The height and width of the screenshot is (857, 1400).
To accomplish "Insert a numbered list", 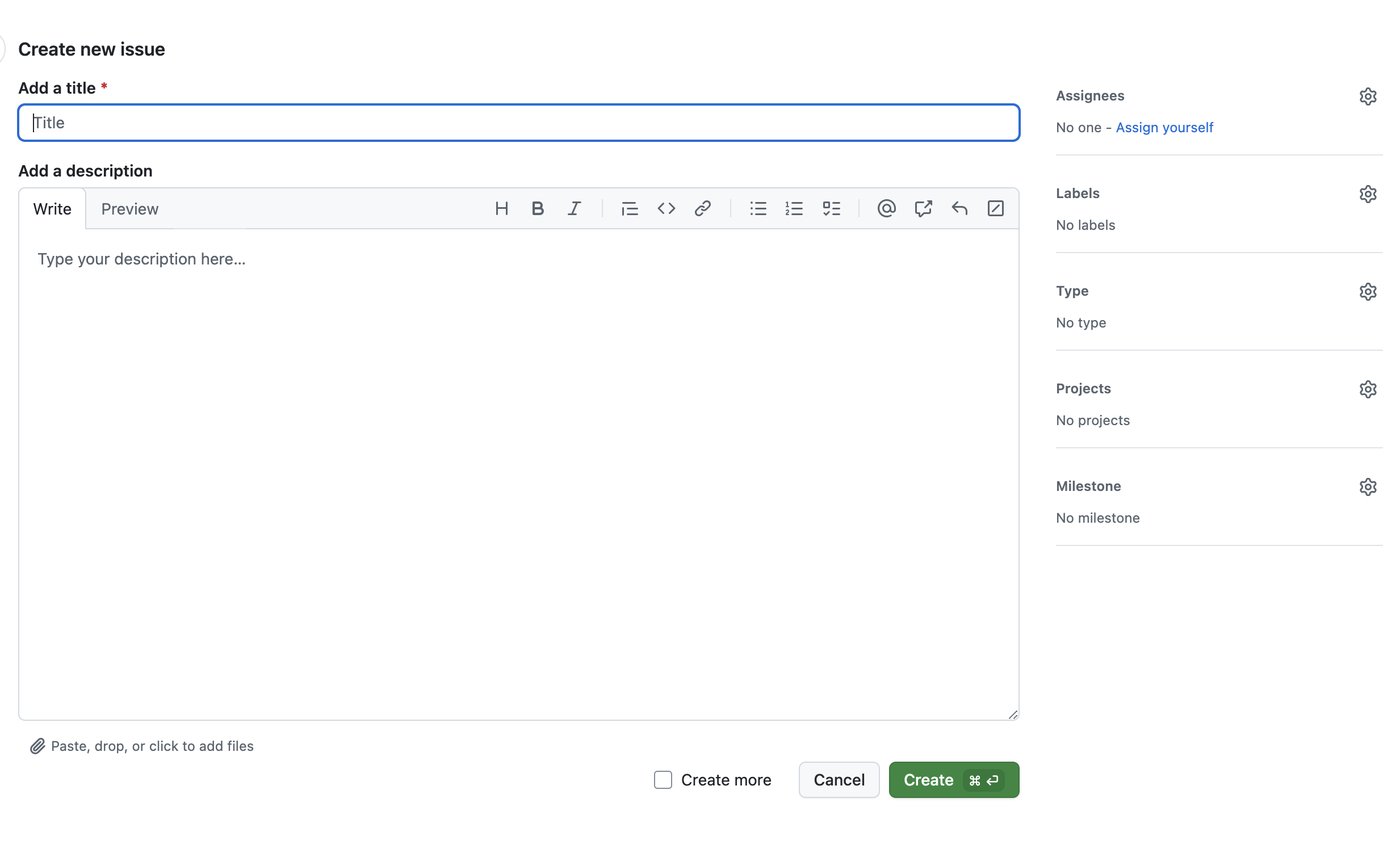I will pos(794,208).
